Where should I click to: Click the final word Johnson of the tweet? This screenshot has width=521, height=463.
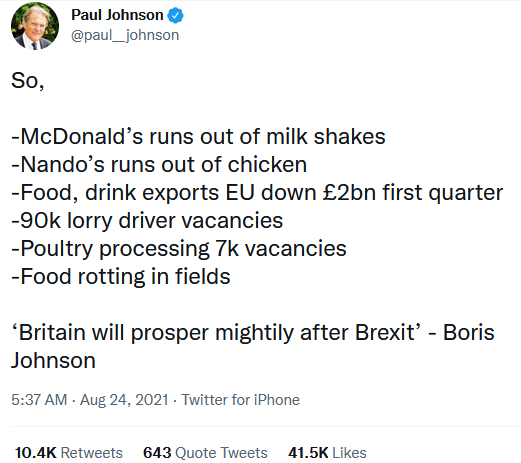tap(53, 361)
